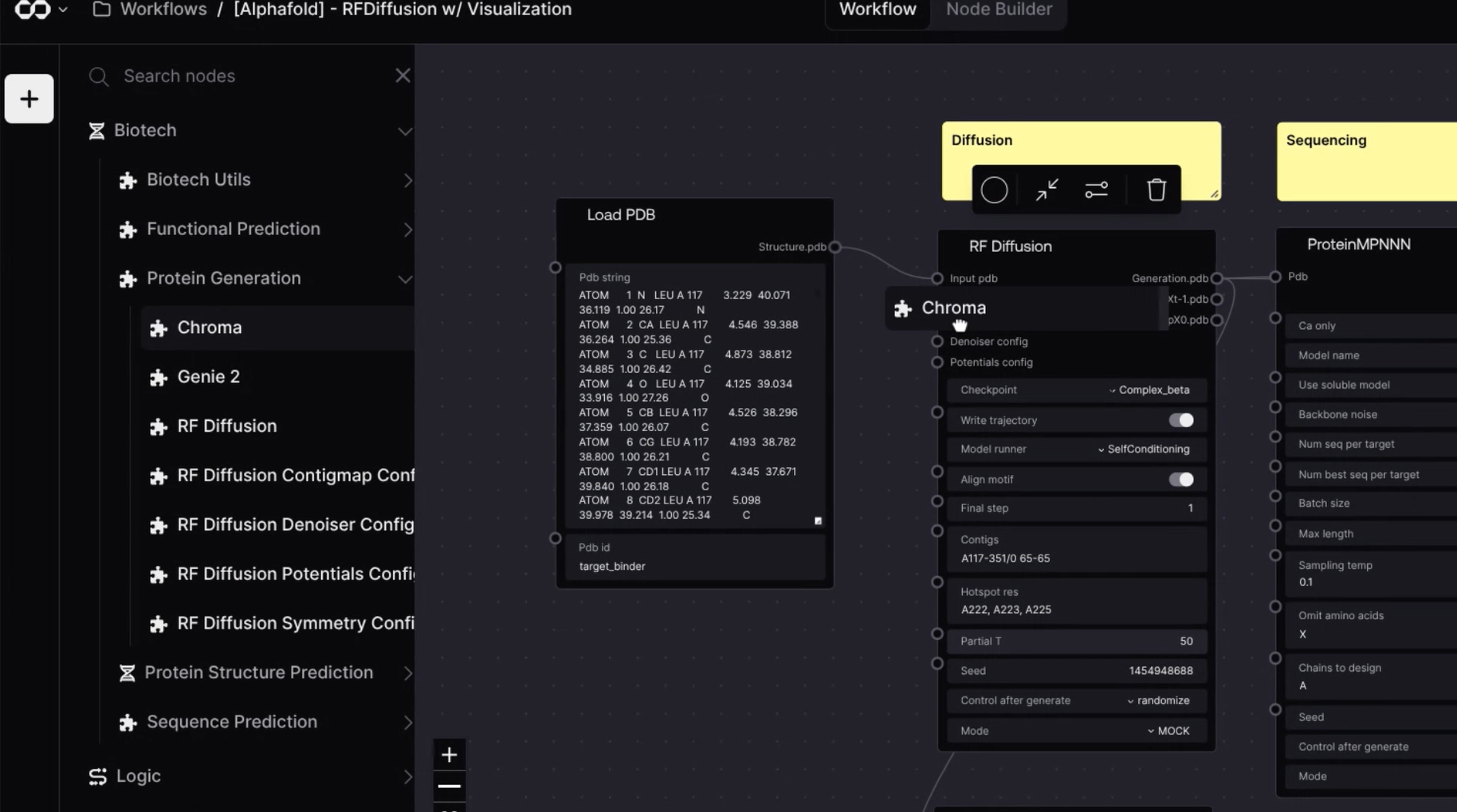Screen dimensions: 1457x812
Task: Click the Final step value field
Action: pyautogui.click(x=1076, y=508)
